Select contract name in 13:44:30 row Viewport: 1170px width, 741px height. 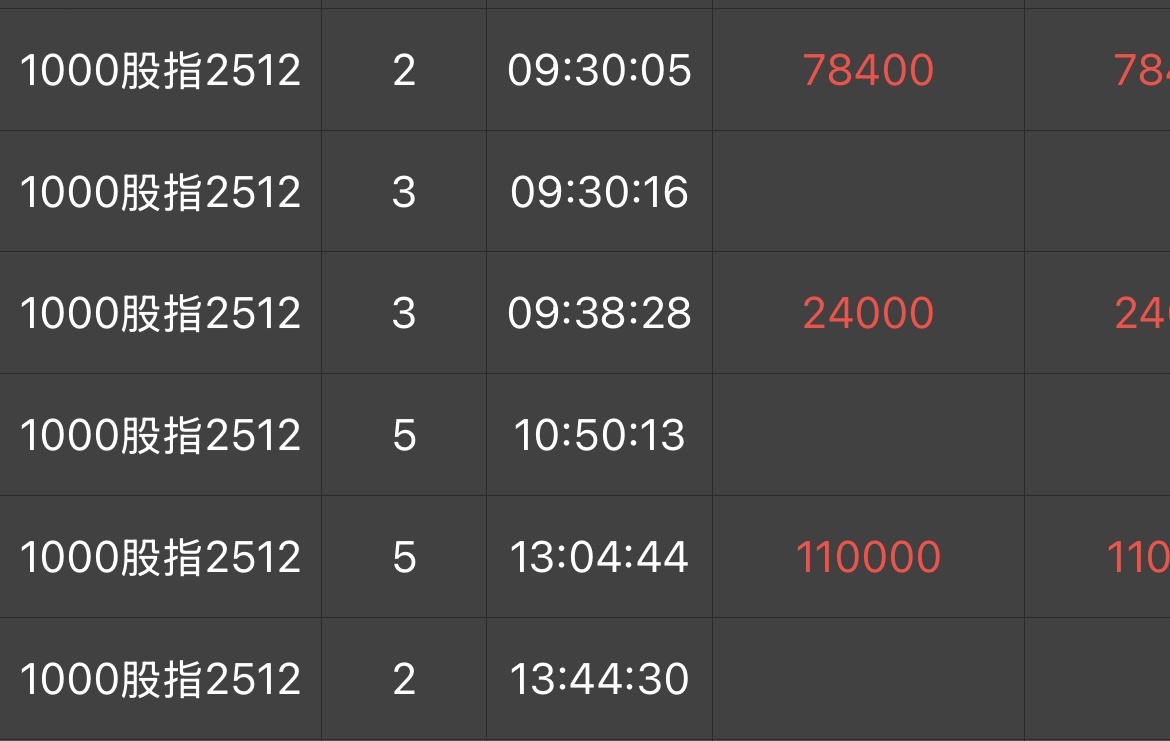click(160, 678)
